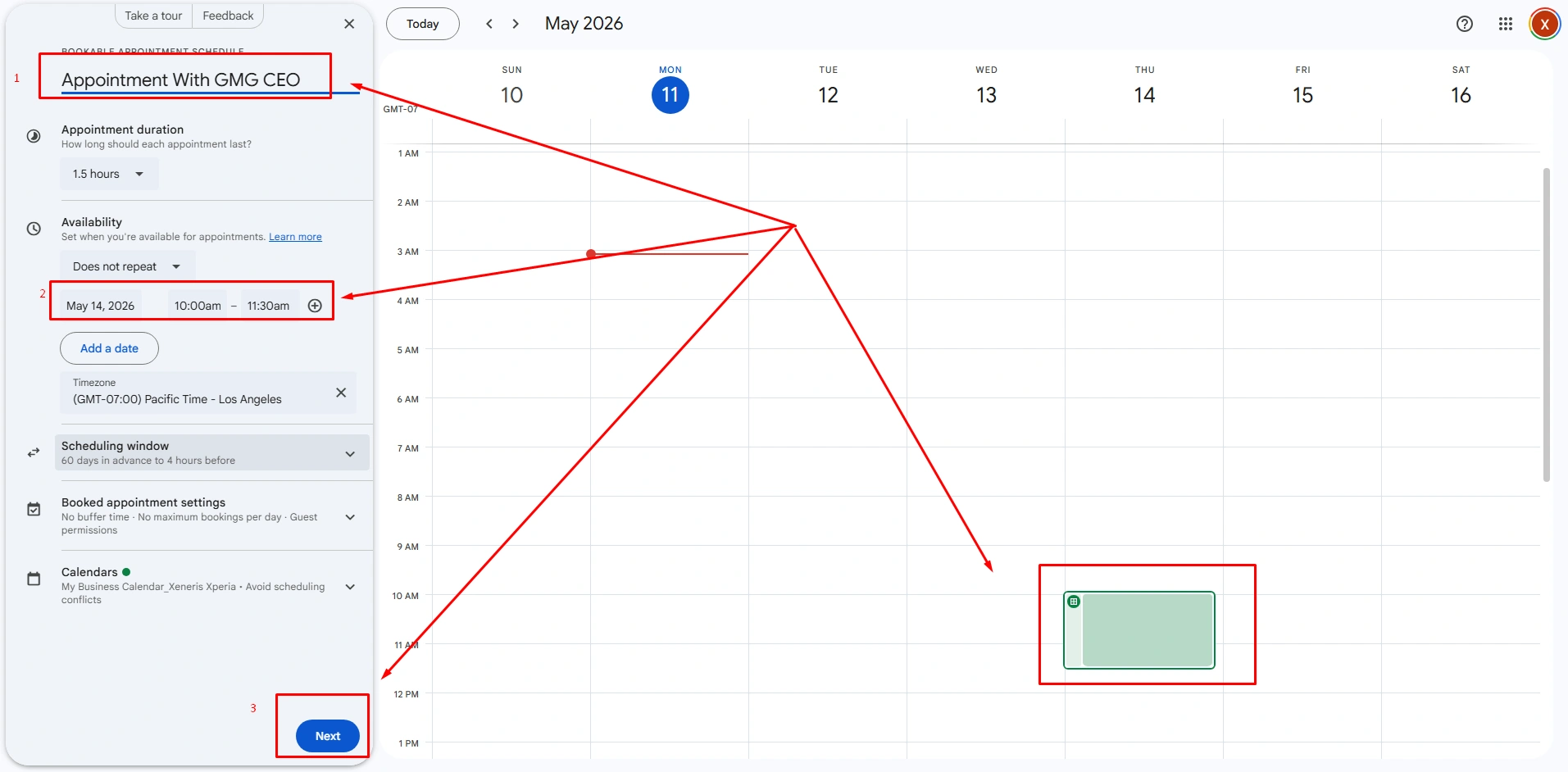Image resolution: width=1568 pixels, height=772 pixels.
Task: Click the Take a tour tab
Action: [153, 16]
